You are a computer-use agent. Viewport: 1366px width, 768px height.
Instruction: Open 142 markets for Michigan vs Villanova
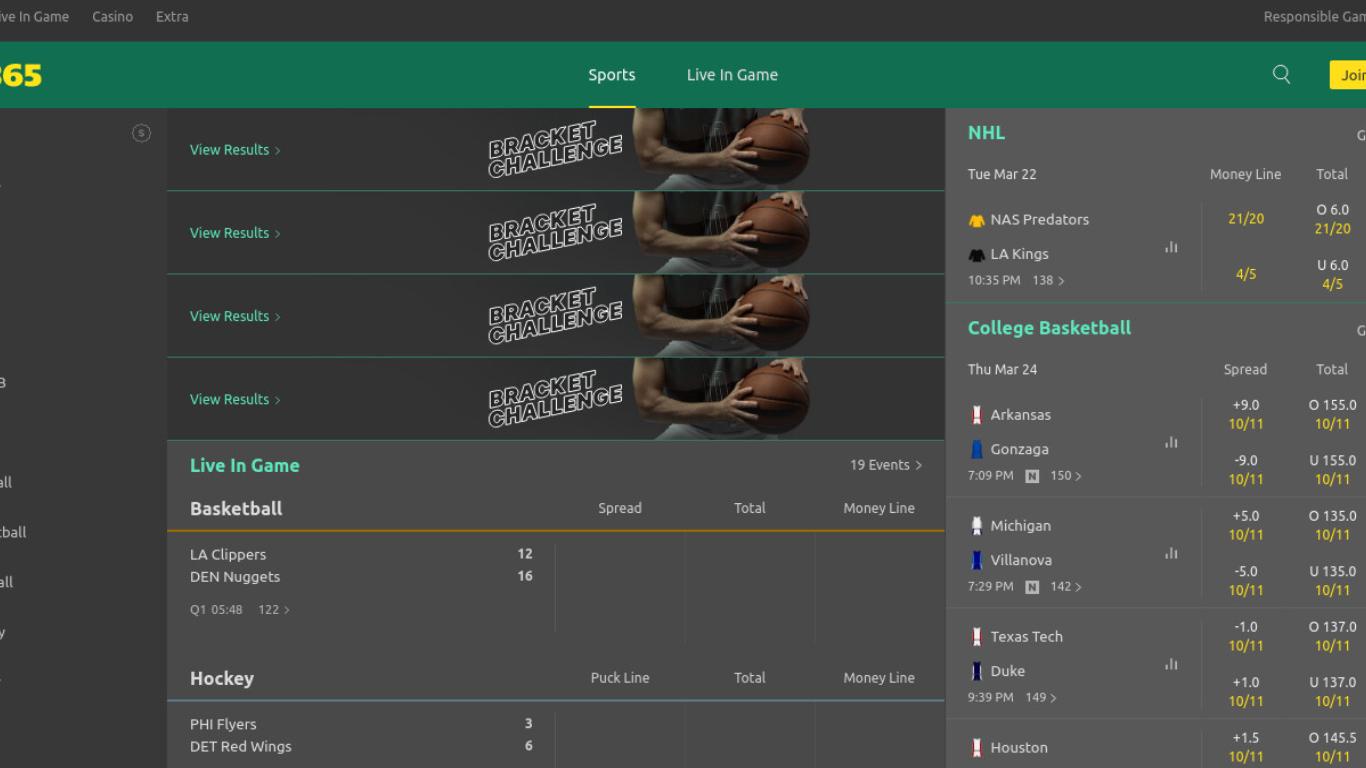[x=1066, y=587]
